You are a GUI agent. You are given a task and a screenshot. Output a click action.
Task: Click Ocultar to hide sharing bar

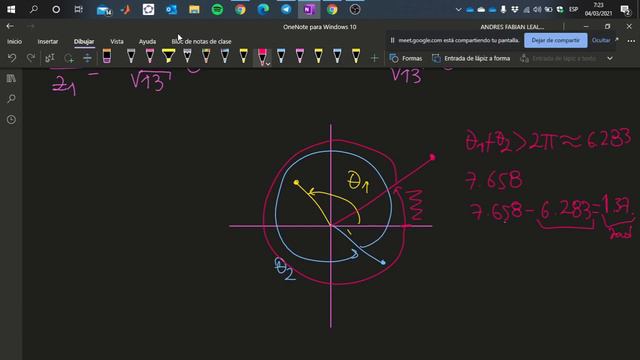pyautogui.click(x=601, y=40)
